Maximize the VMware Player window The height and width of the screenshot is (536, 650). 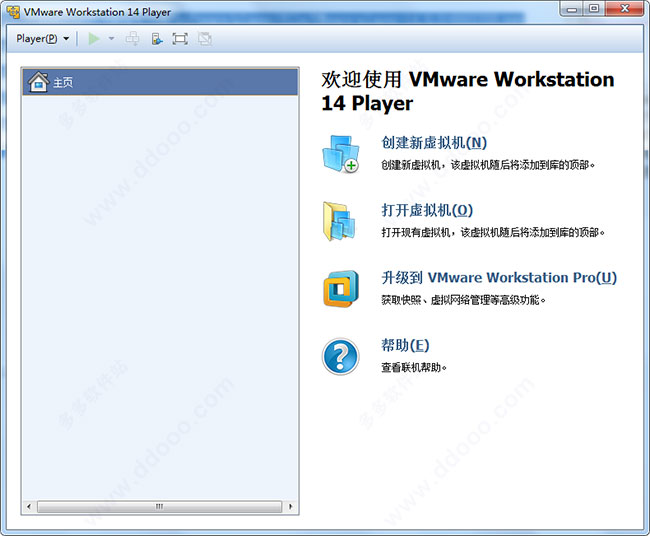coord(594,9)
